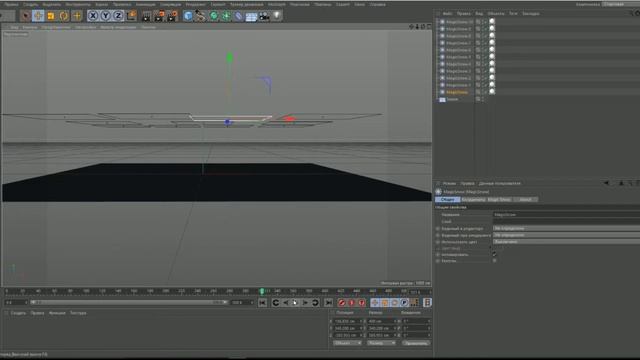The image size is (640, 360).
Task: Open the floor and environment objects icon
Action: coord(251,16)
